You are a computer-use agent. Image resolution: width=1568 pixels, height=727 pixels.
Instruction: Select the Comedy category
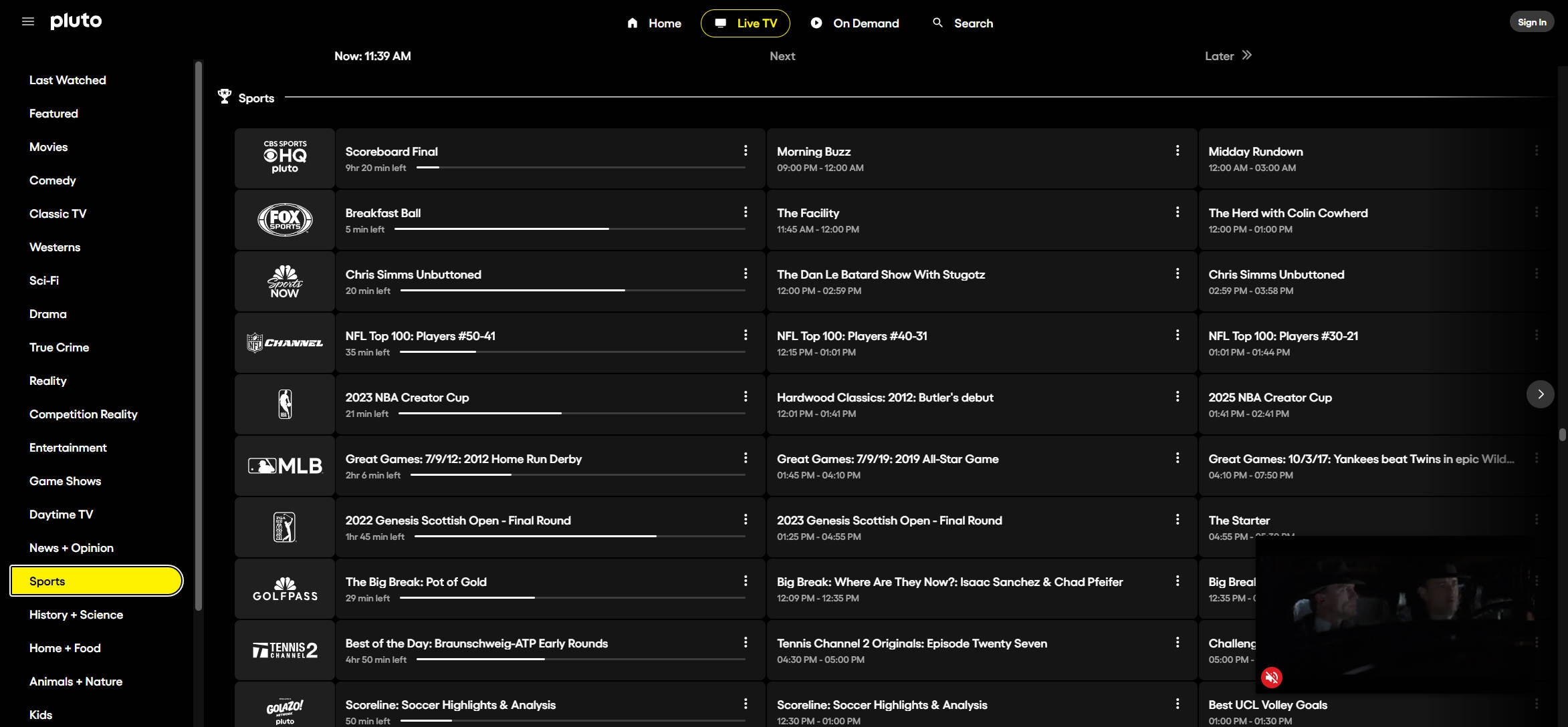(x=53, y=180)
